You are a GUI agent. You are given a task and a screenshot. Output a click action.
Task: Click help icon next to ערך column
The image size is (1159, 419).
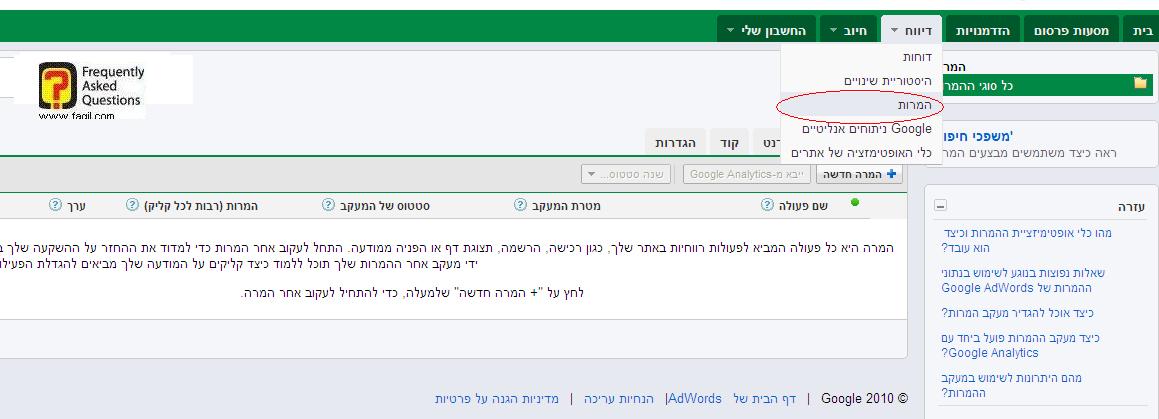pos(56,205)
